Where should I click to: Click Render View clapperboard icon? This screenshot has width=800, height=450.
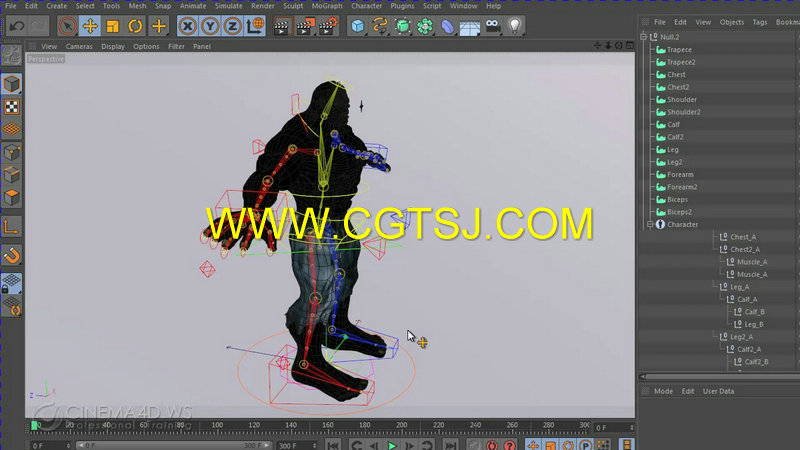[282, 26]
